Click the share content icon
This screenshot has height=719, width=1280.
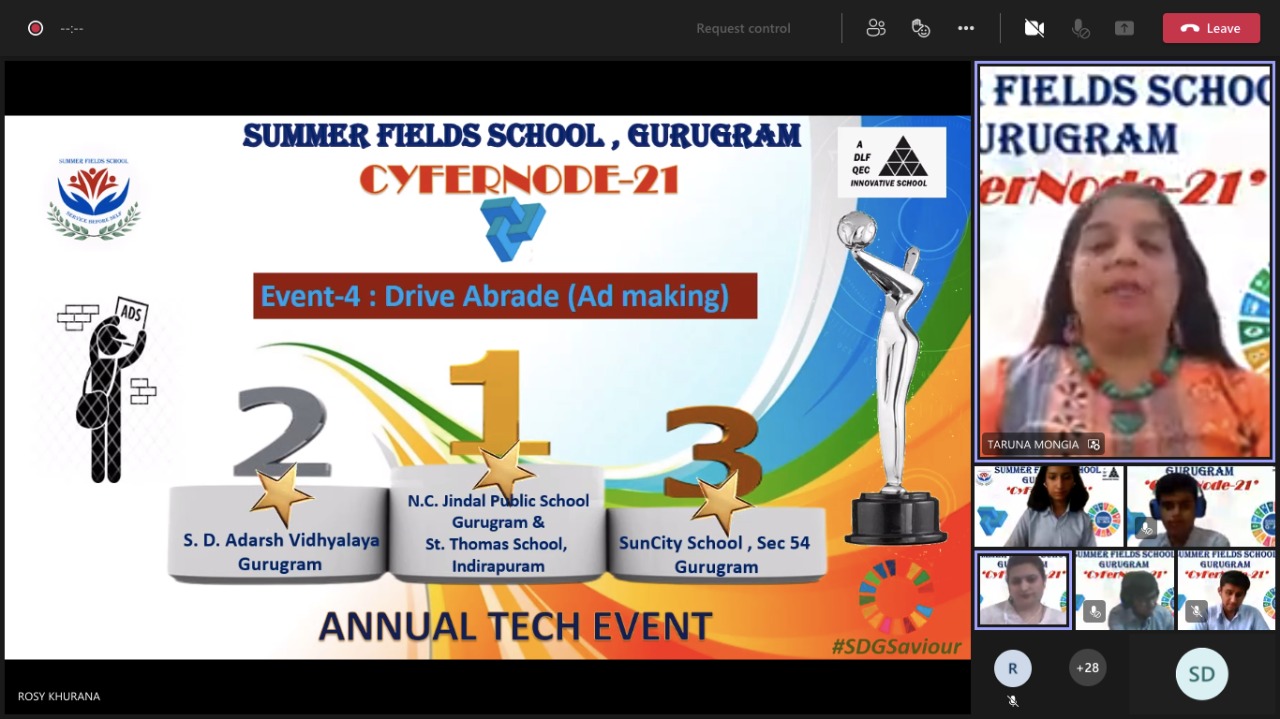pos(1125,28)
